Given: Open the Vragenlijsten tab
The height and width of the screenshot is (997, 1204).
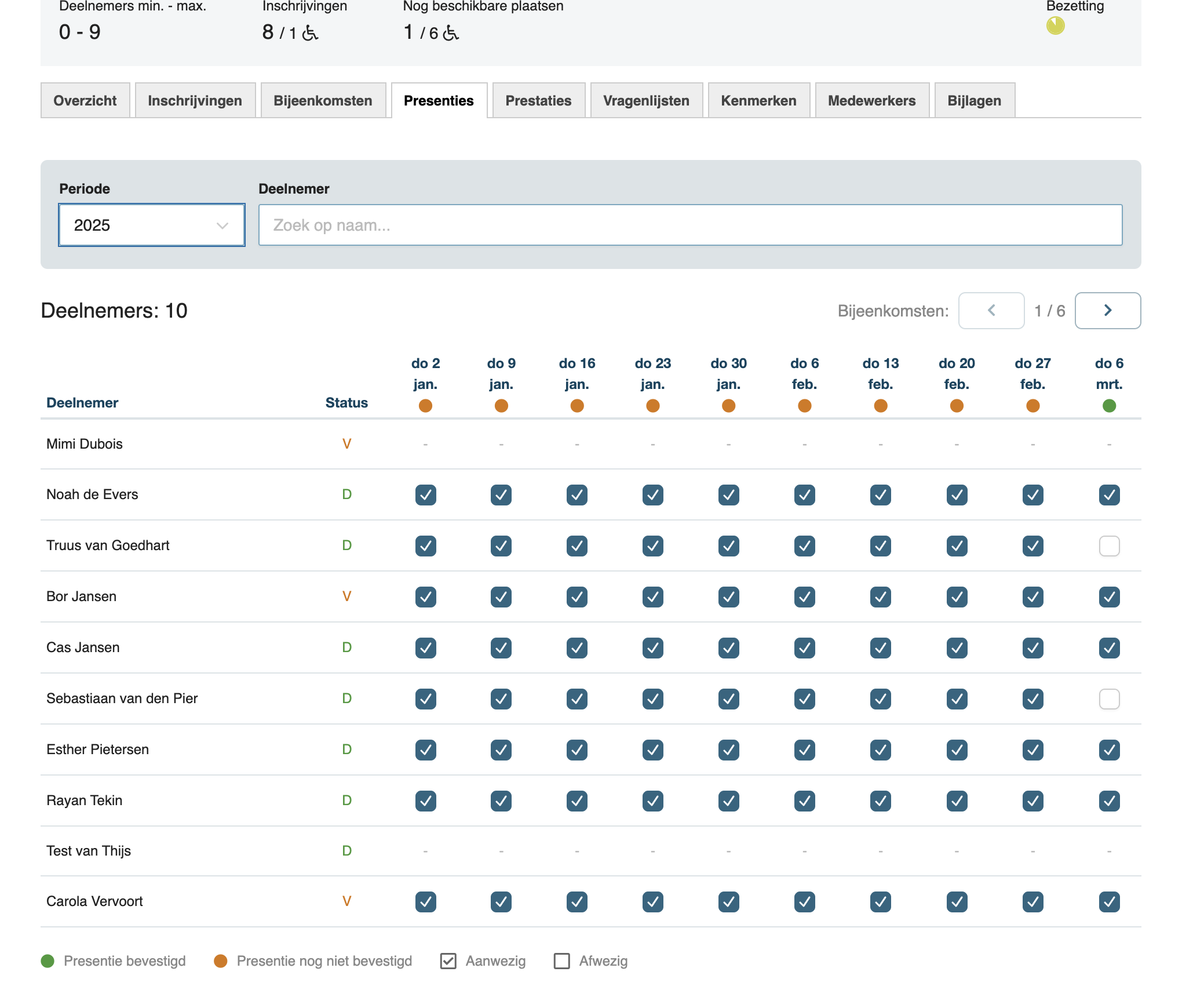Looking at the screenshot, I should [646, 101].
